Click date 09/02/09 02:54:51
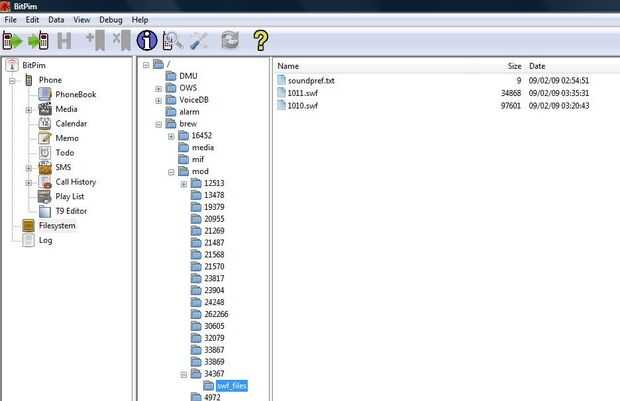 559,80
